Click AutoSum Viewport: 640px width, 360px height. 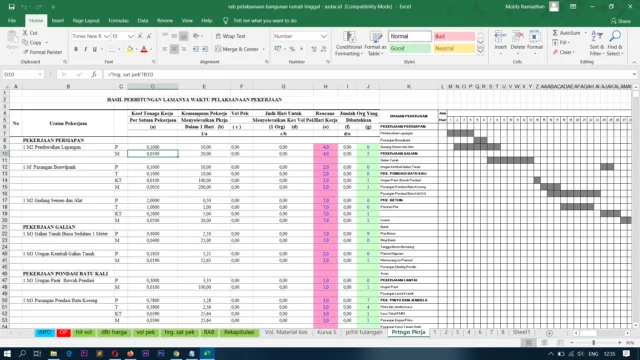pos(566,33)
